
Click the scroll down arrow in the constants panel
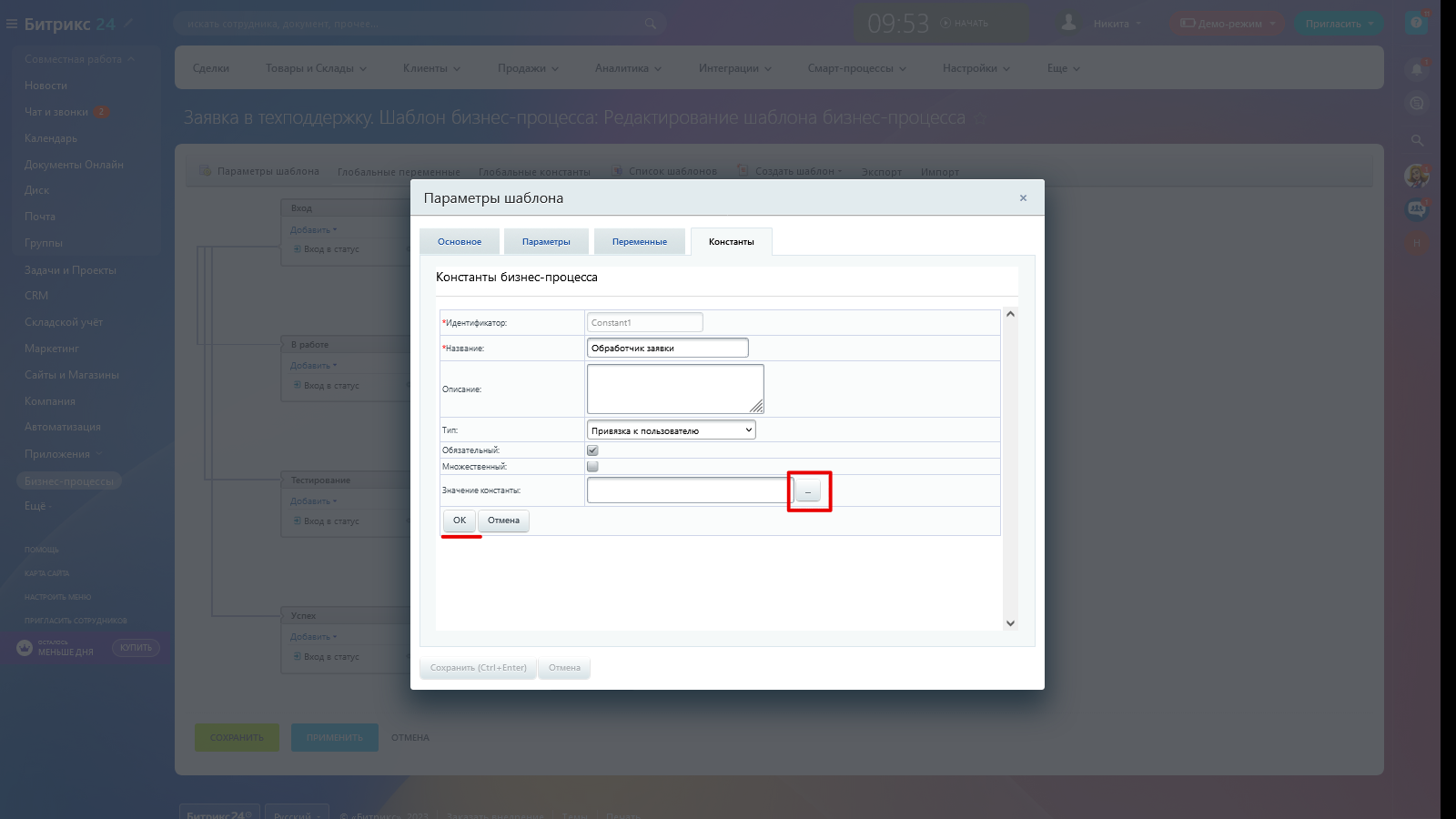click(1010, 623)
